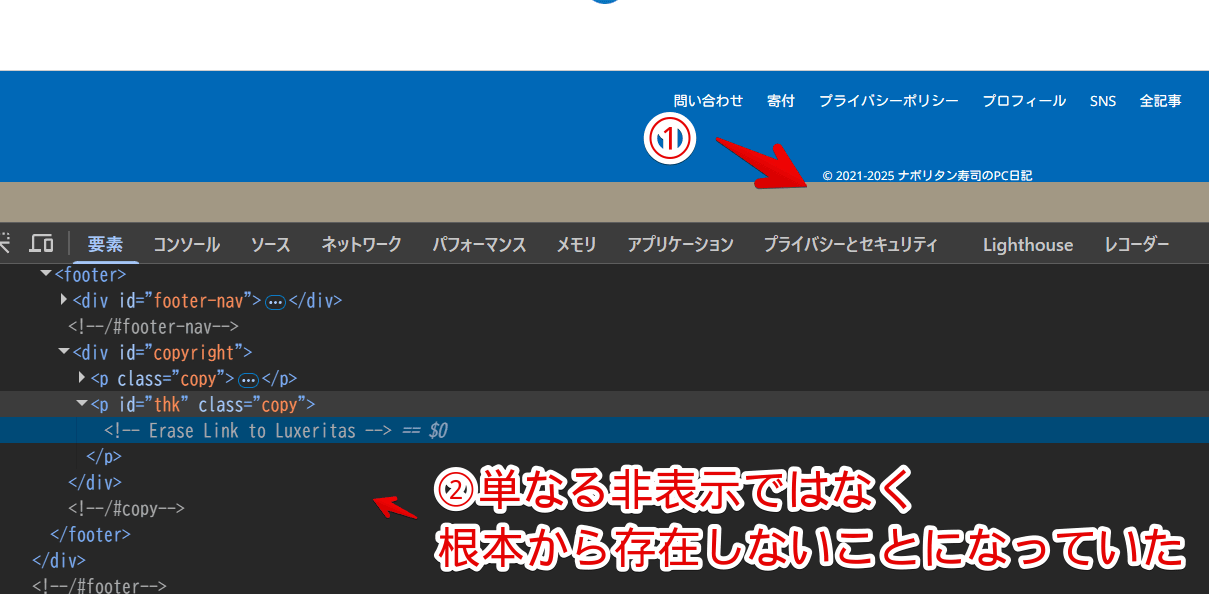Expand the ellipsis in the footer-nav div
This screenshot has height=594, width=1209.
pos(275,301)
